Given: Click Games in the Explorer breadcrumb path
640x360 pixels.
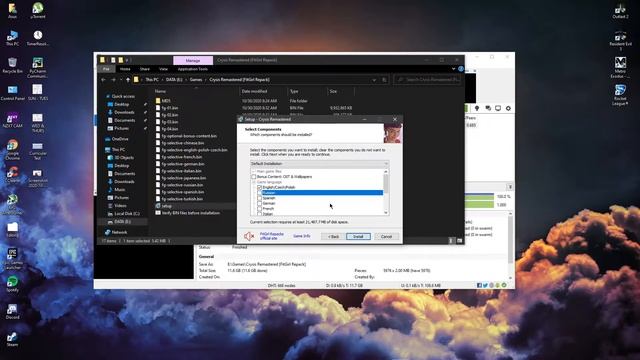Looking at the screenshot, I should [x=196, y=80].
